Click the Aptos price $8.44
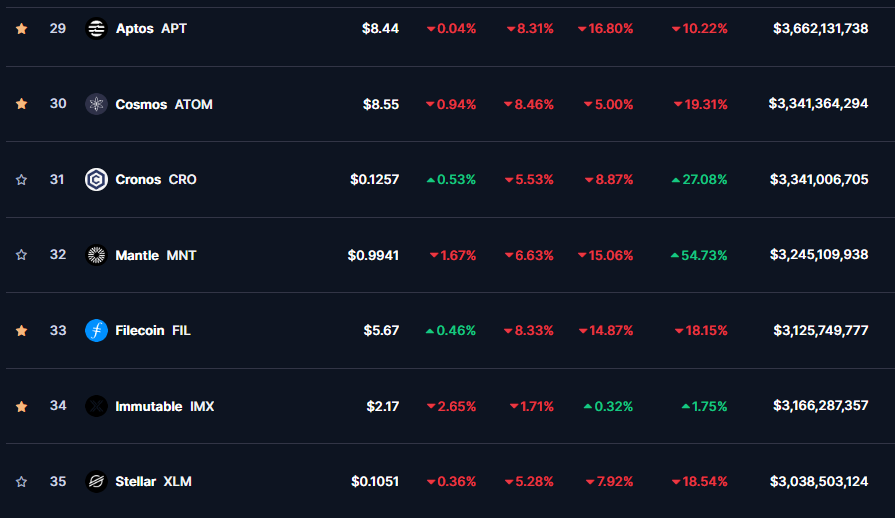895x518 pixels. tap(380, 29)
